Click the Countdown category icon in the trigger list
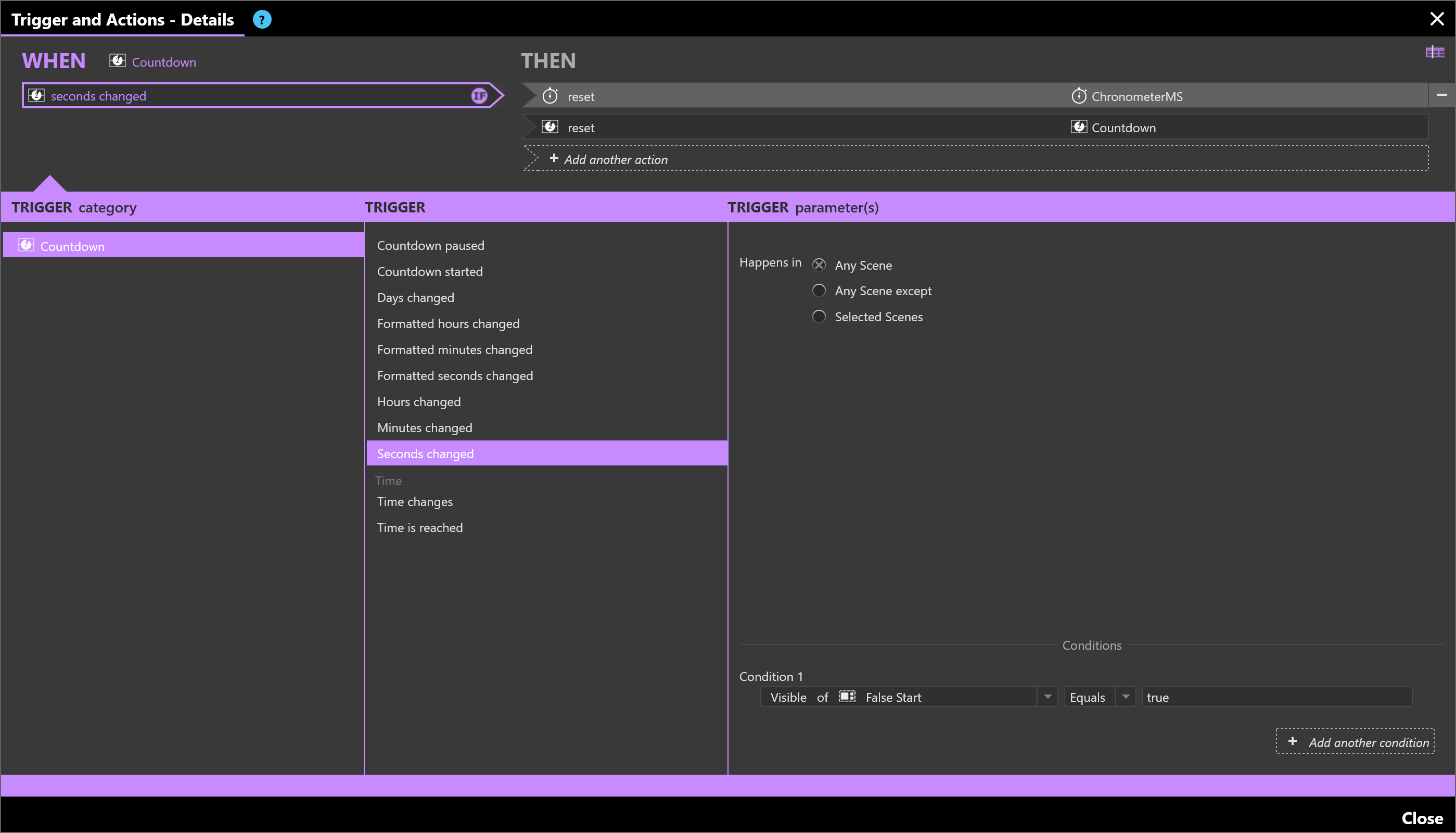Screen dimensions: 1456x833 [25, 245]
